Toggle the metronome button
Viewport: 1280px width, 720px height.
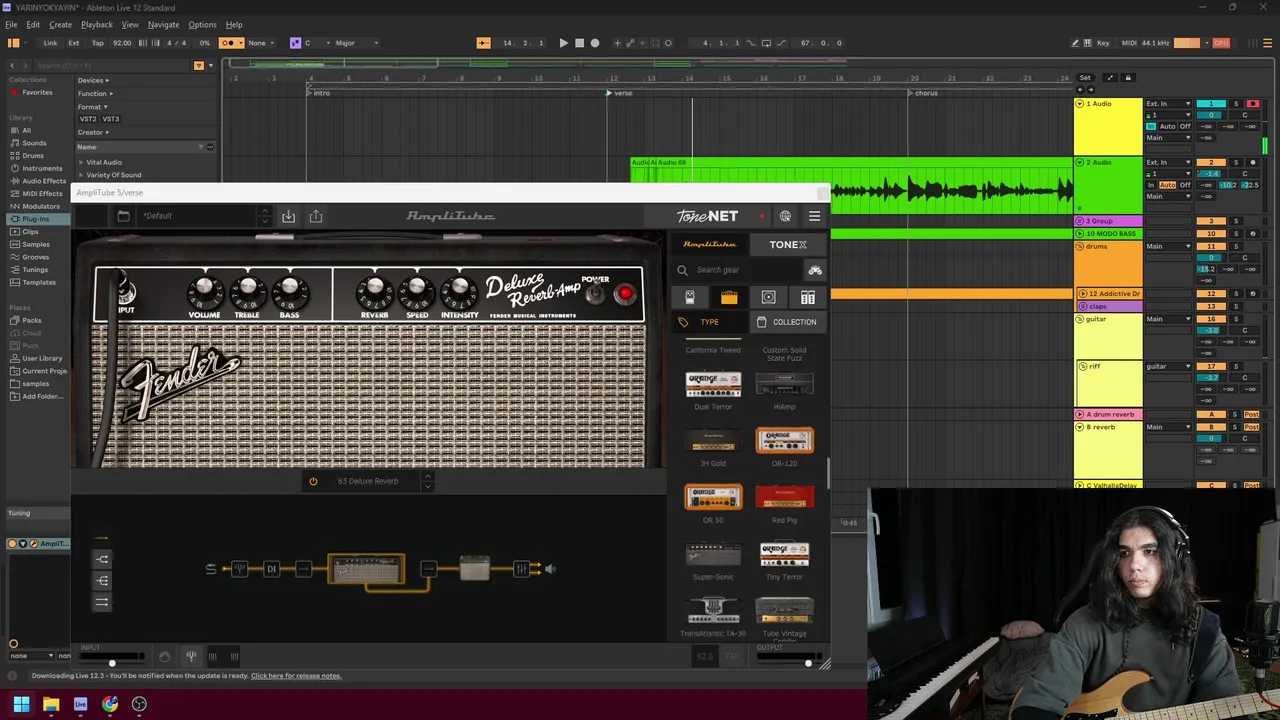pos(232,43)
